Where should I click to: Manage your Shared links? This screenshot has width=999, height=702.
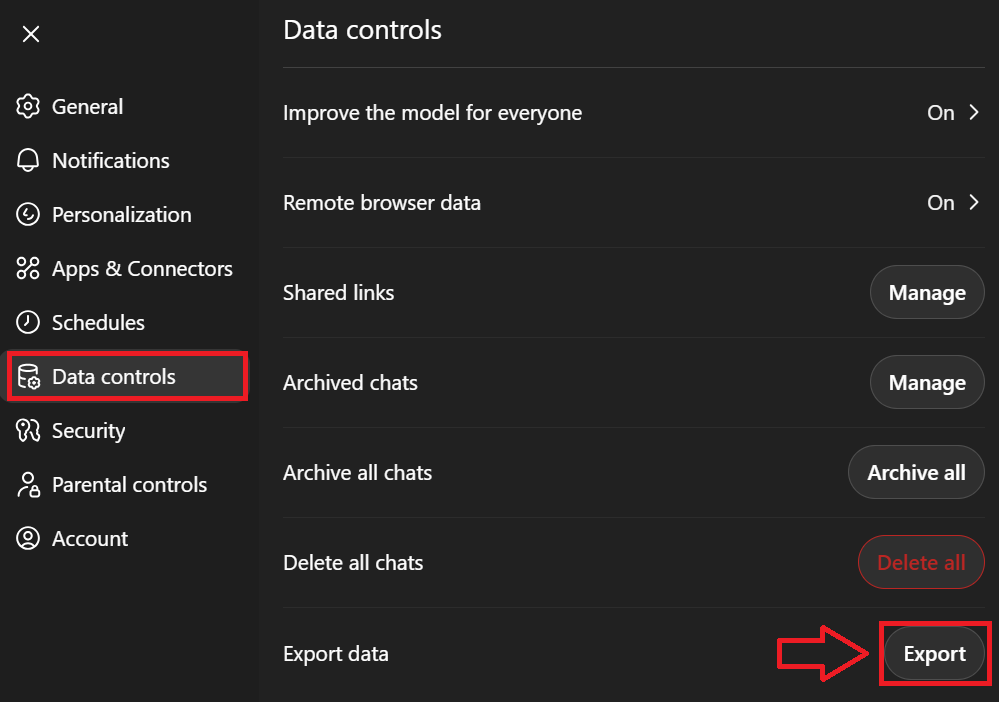[926, 292]
